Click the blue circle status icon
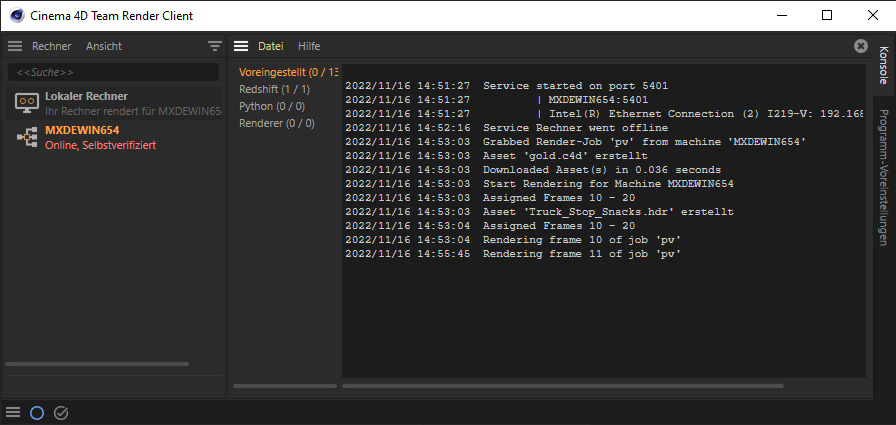The image size is (896, 425). (x=37, y=412)
